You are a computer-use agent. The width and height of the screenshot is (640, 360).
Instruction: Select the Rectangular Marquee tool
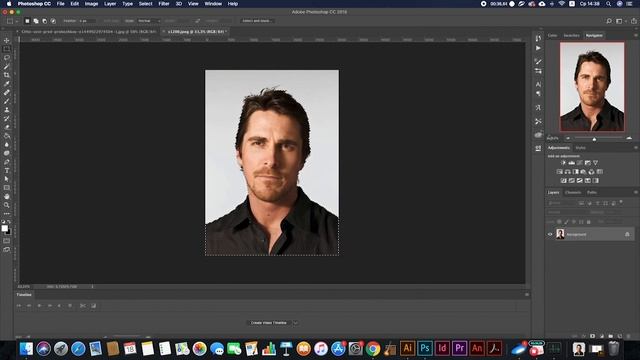coord(7,49)
